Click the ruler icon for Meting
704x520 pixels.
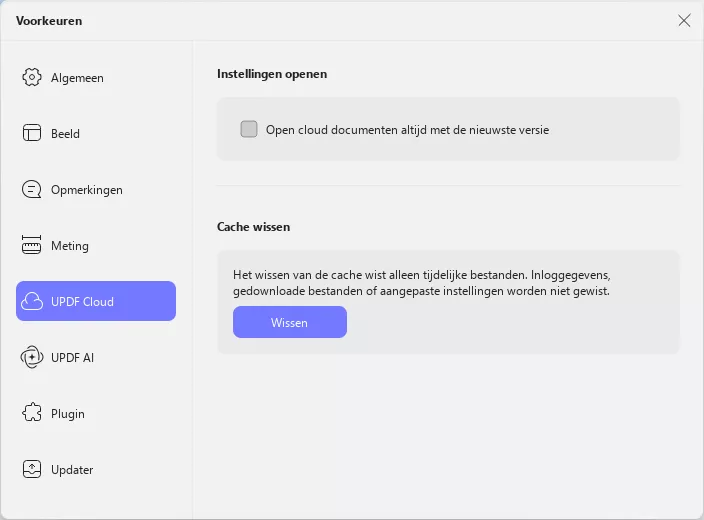tap(31, 245)
